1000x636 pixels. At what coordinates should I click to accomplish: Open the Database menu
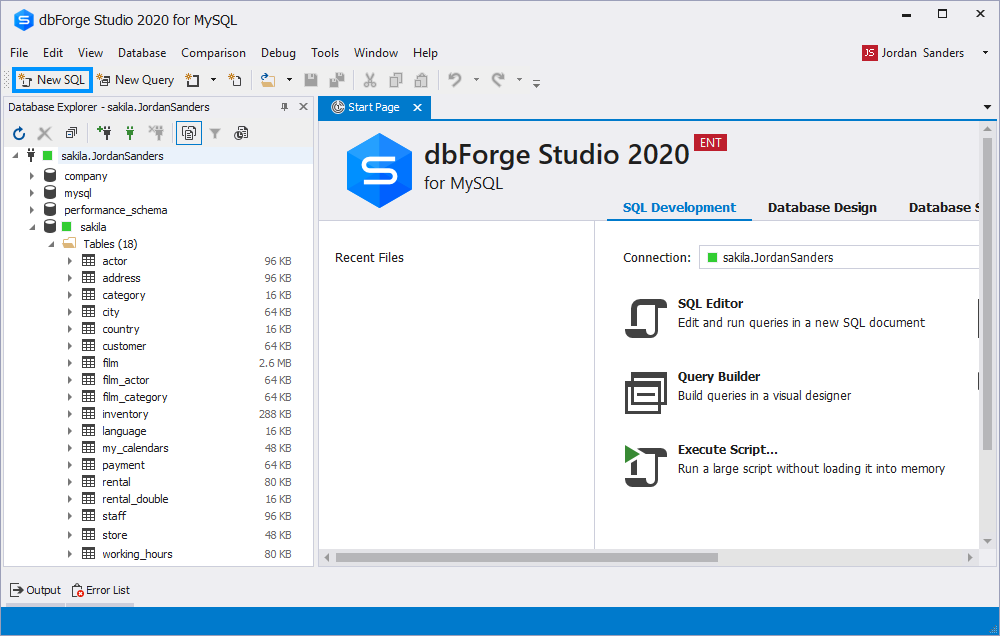click(x=142, y=53)
